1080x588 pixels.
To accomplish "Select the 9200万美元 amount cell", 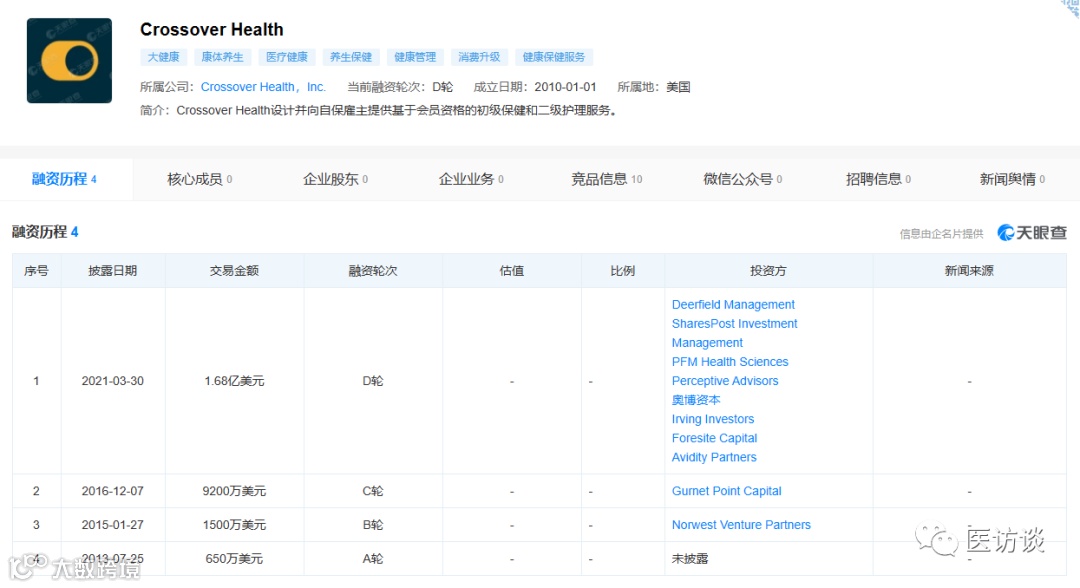I will 234,491.
